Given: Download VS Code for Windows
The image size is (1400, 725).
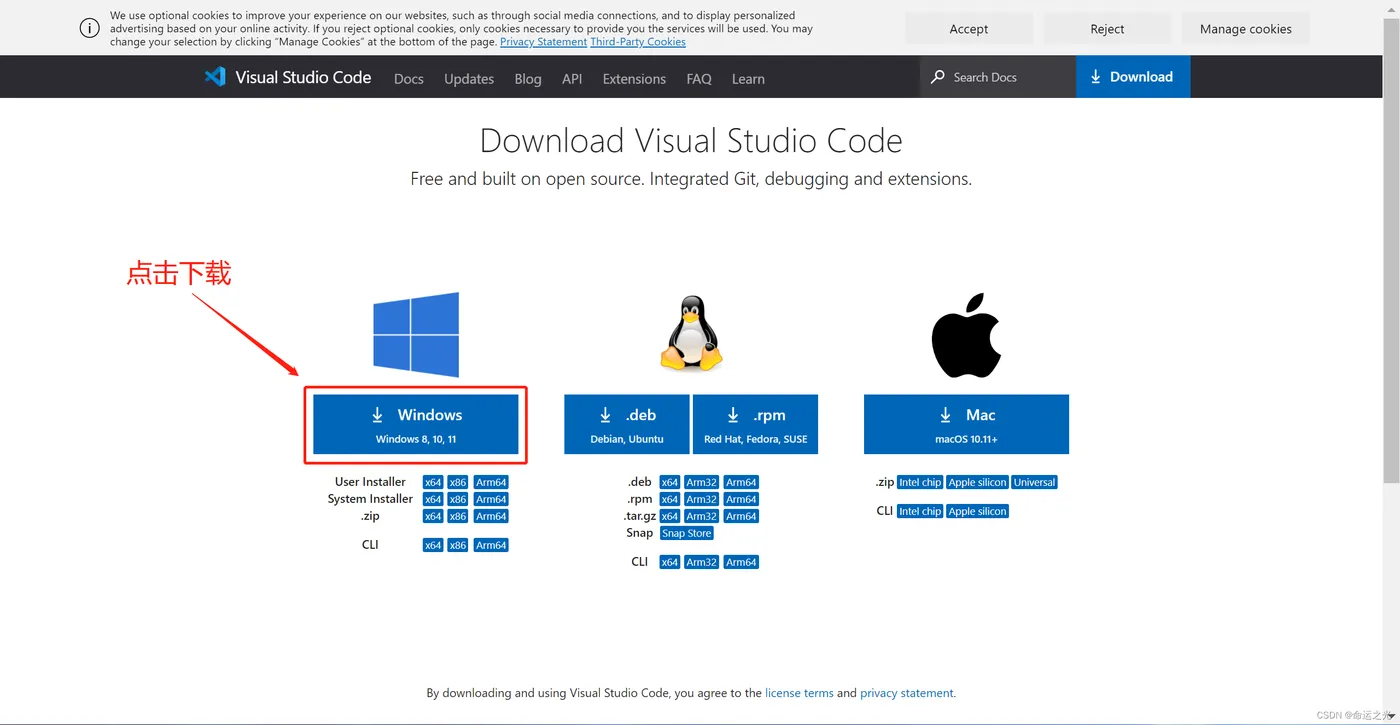Looking at the screenshot, I should coord(416,424).
